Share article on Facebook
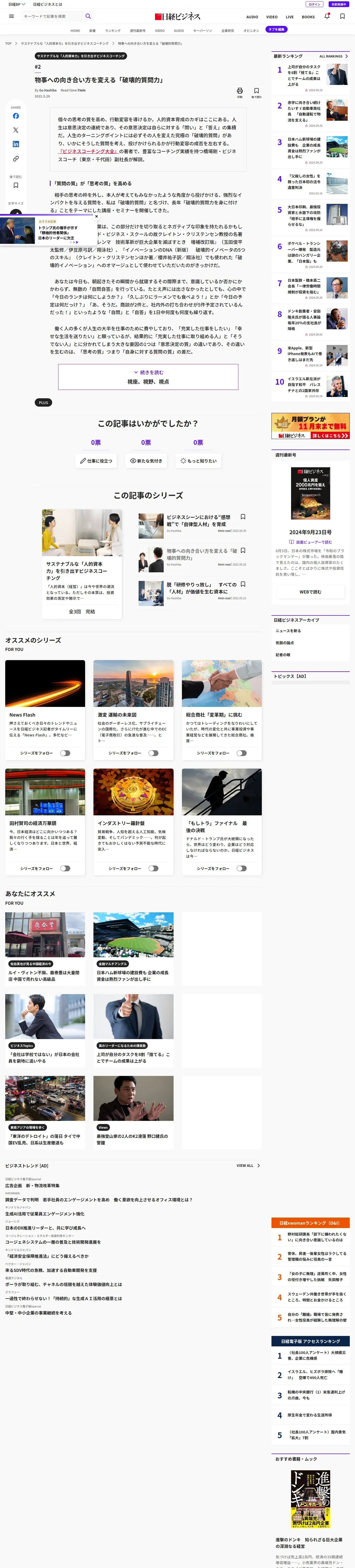 (16, 116)
